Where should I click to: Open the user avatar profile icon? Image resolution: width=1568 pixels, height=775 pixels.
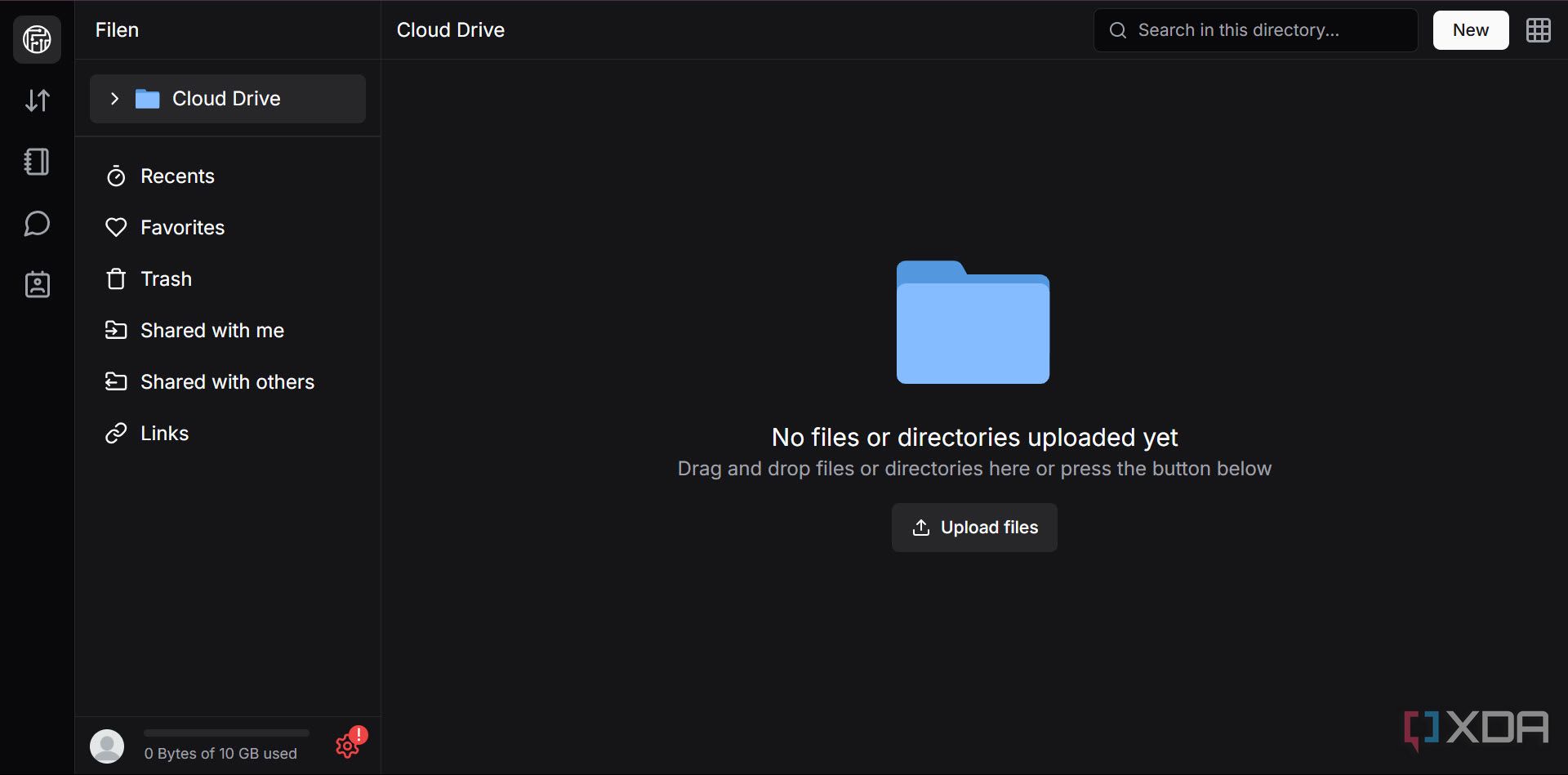click(x=107, y=746)
